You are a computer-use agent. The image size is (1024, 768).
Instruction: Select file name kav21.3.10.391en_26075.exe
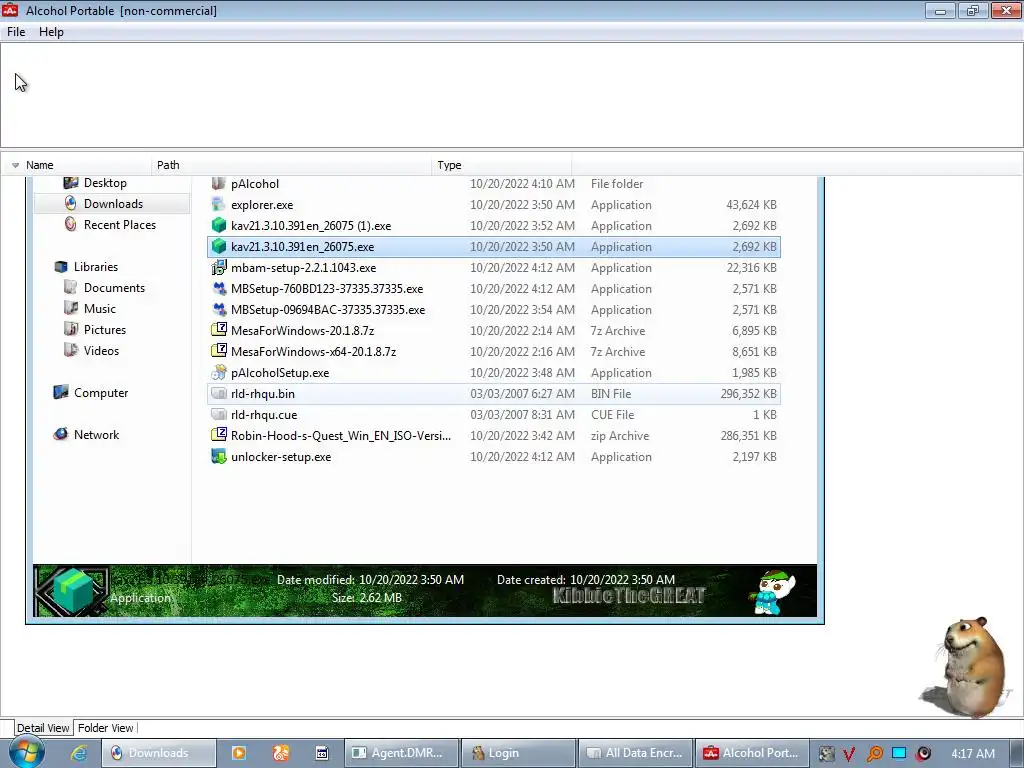tap(302, 247)
